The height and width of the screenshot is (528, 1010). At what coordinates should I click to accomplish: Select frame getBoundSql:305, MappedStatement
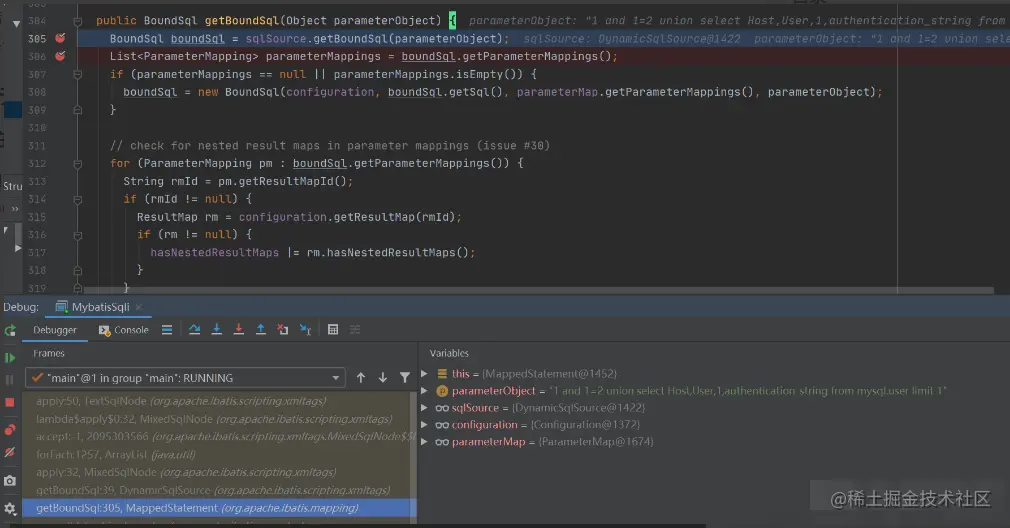[216, 508]
